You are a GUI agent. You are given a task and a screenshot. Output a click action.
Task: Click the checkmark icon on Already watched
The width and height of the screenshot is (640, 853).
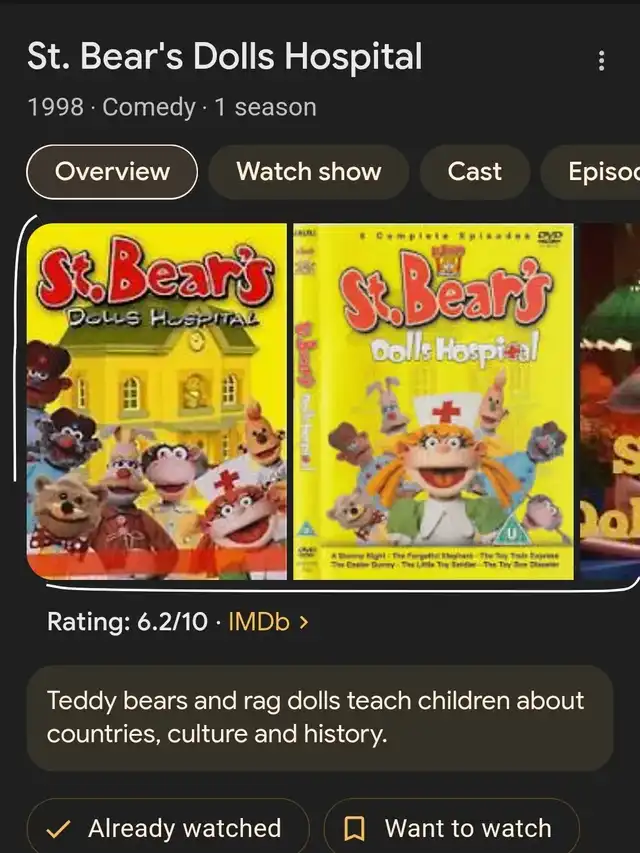click(58, 829)
